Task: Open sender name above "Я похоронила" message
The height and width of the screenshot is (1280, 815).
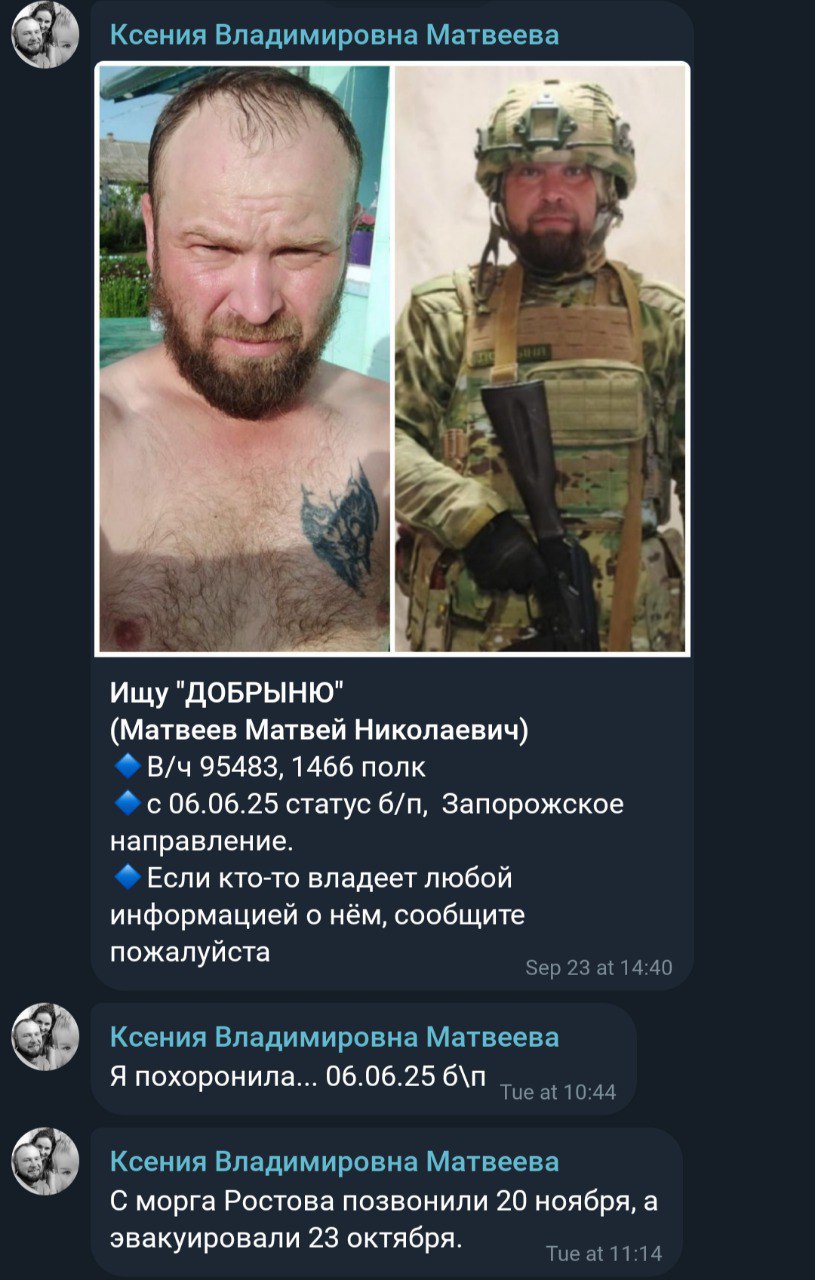Action: click(x=334, y=1036)
